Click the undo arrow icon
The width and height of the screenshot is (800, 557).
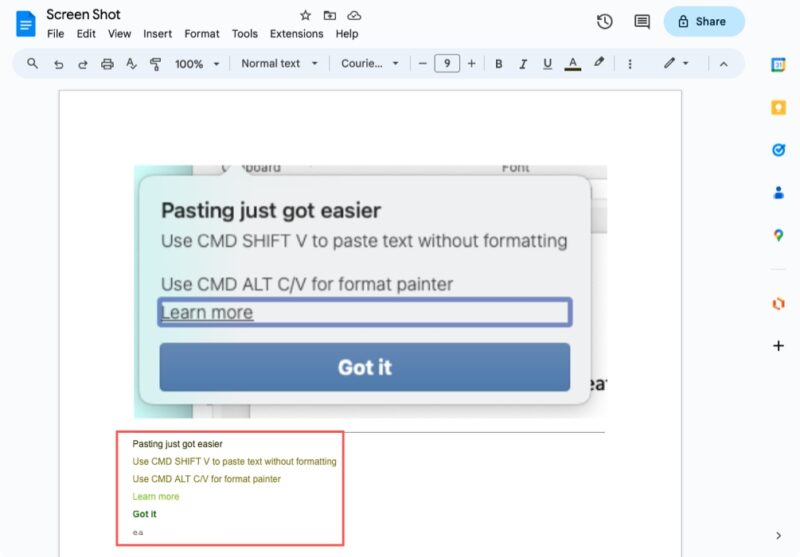(59, 64)
